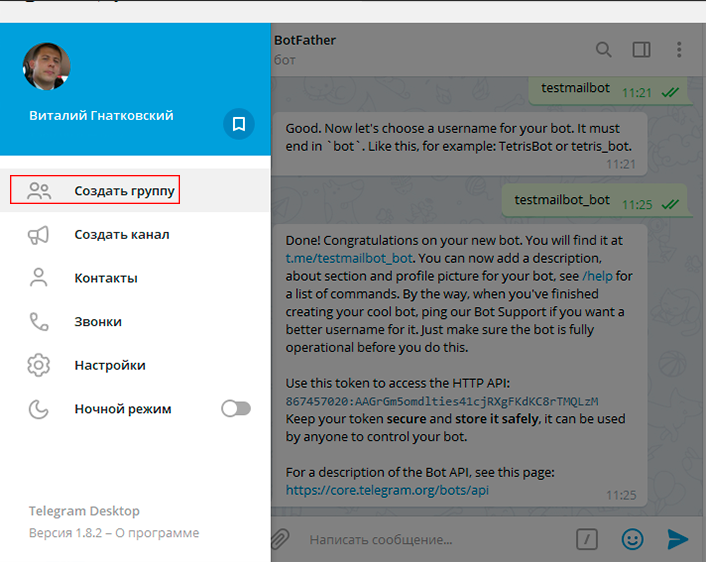
Task: Click the group people icon
Action: pyautogui.click(x=39, y=190)
